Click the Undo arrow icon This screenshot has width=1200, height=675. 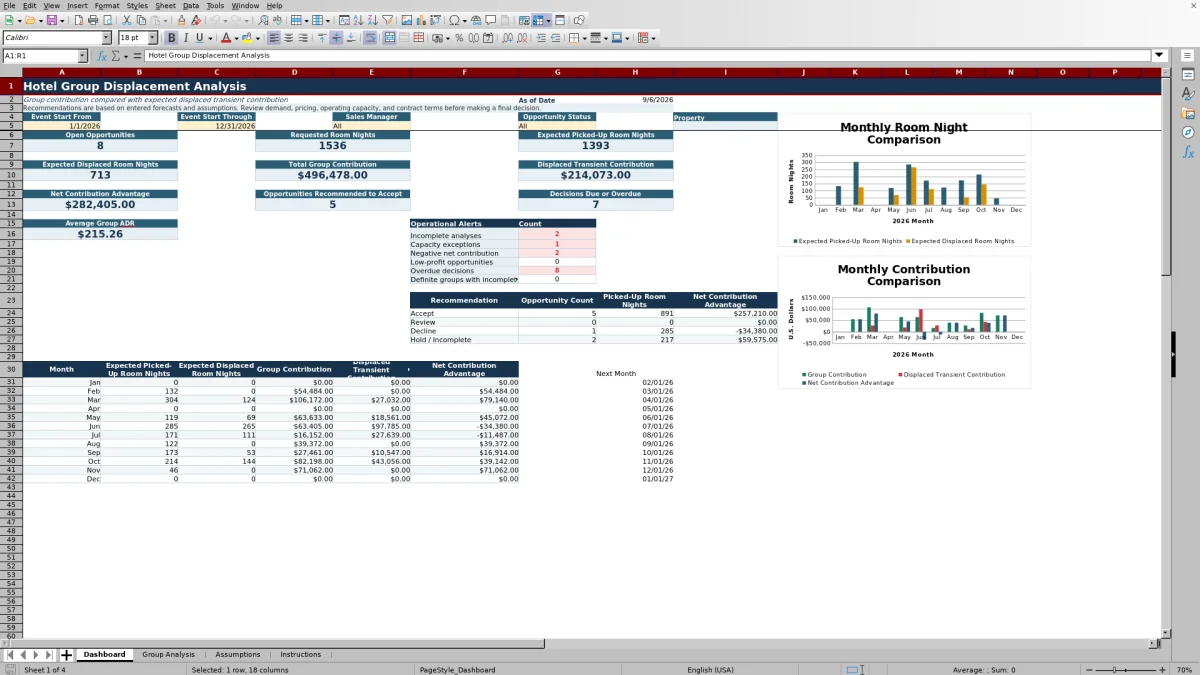(x=215, y=20)
